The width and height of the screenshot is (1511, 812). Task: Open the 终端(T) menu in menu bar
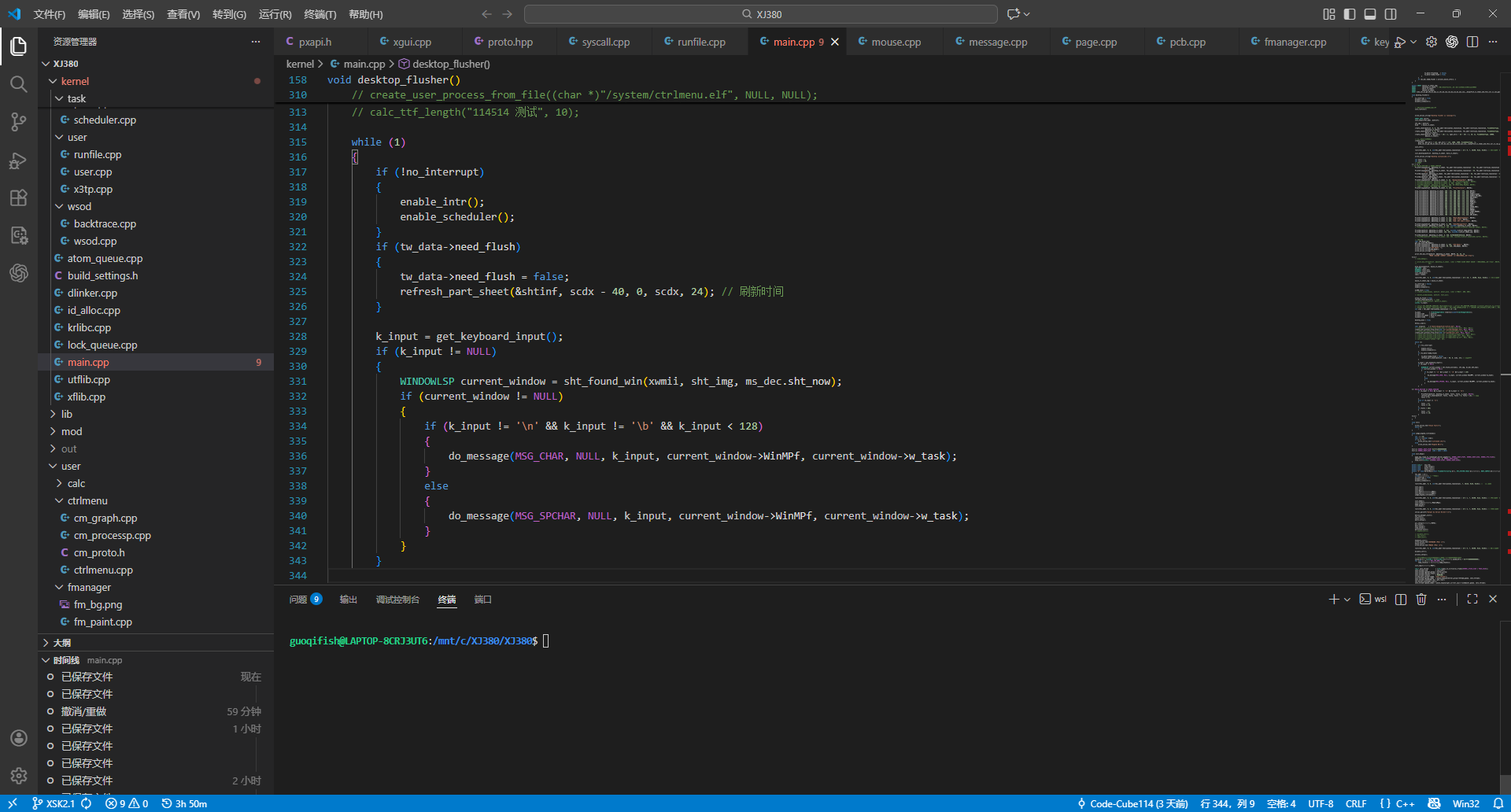tap(320, 14)
